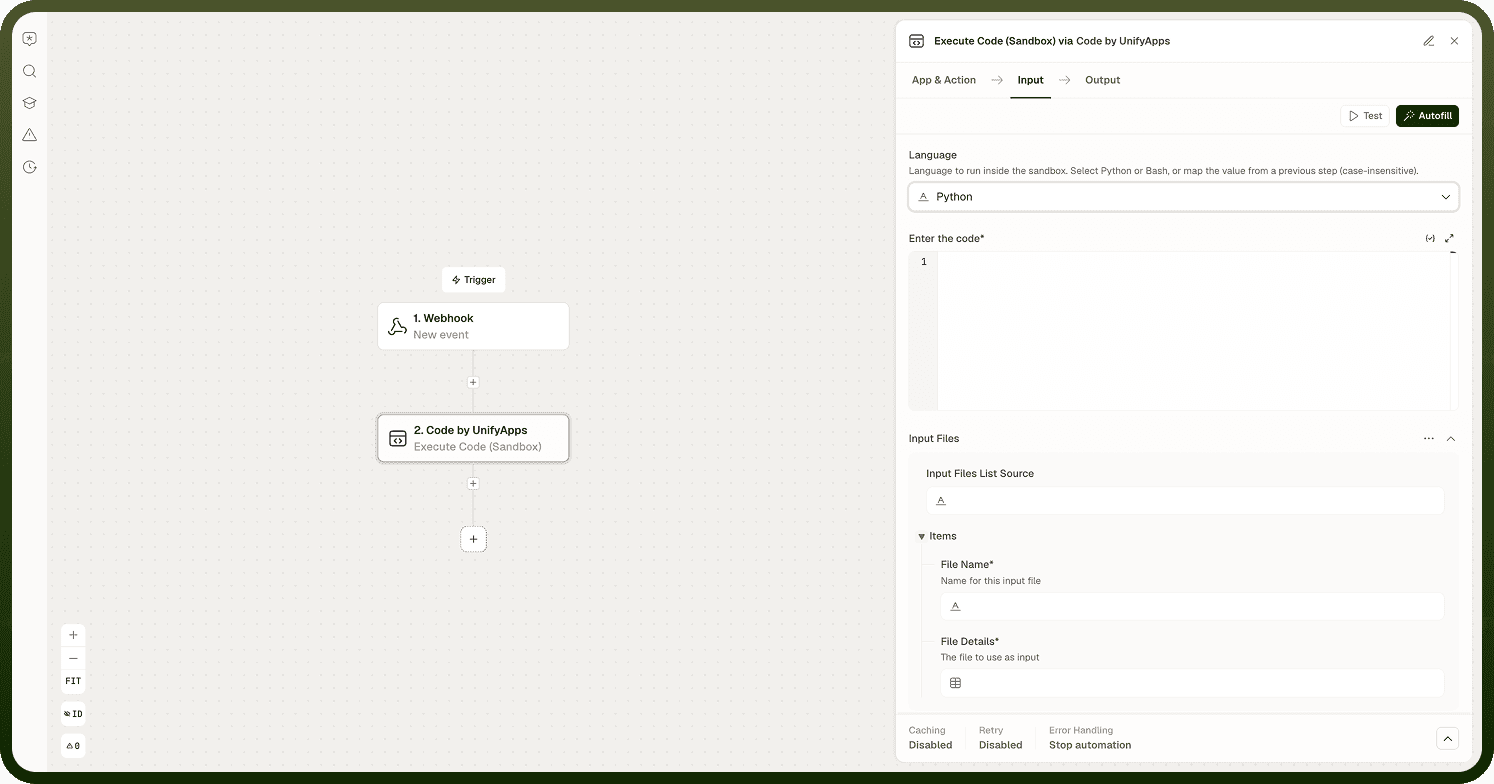Open the Input Files three-dot options menu

(x=1429, y=439)
